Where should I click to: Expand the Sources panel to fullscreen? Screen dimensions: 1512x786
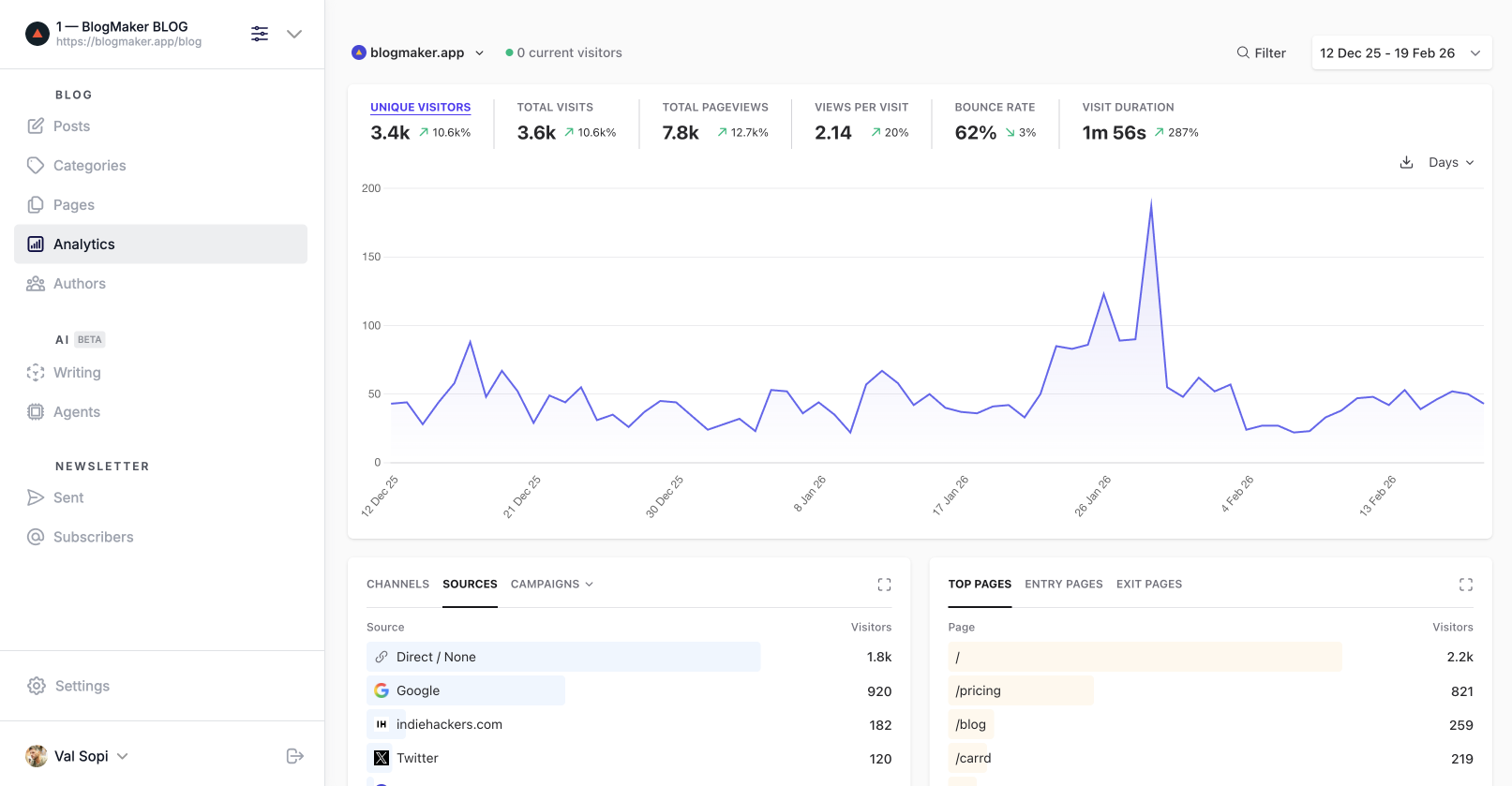pos(884,585)
